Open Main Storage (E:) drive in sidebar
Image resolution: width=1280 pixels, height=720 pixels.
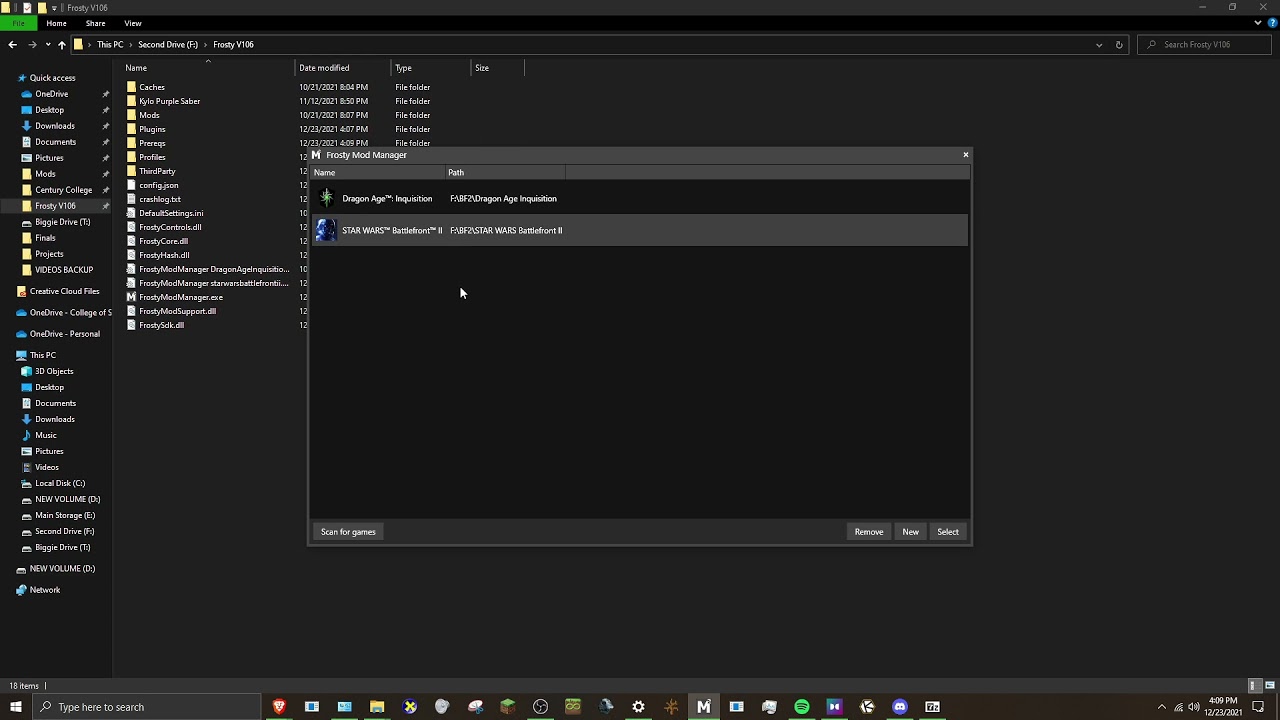pyautogui.click(x=65, y=515)
